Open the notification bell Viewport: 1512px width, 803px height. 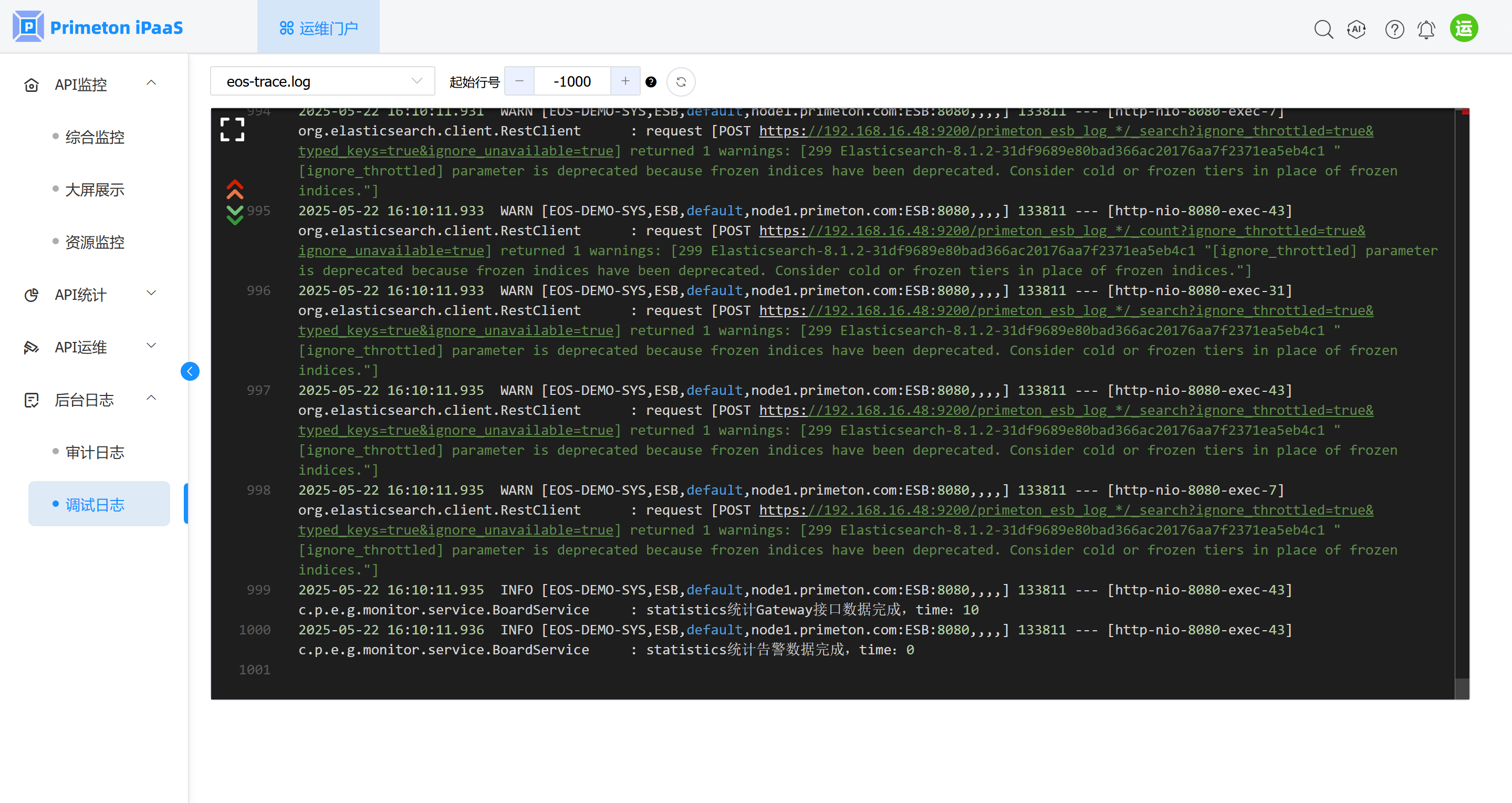[x=1426, y=29]
